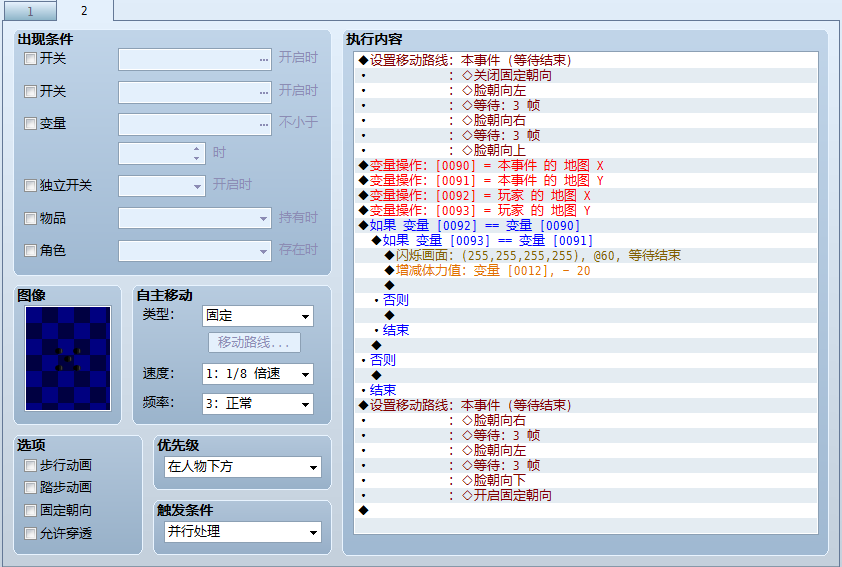842x567 pixels.
Task: Select the 脸朝向下 route line
Action: pyautogui.click(x=586, y=481)
